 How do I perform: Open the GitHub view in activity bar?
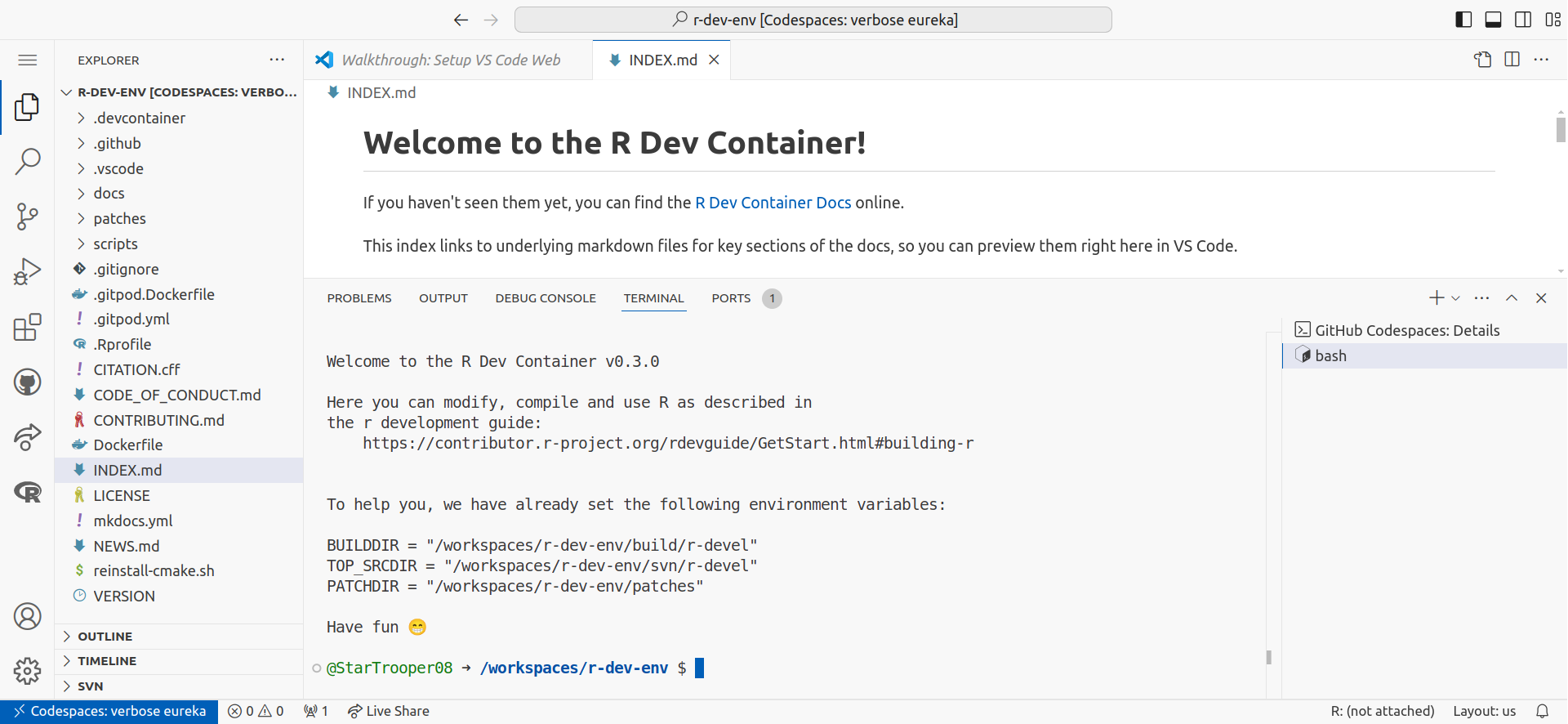(x=27, y=382)
